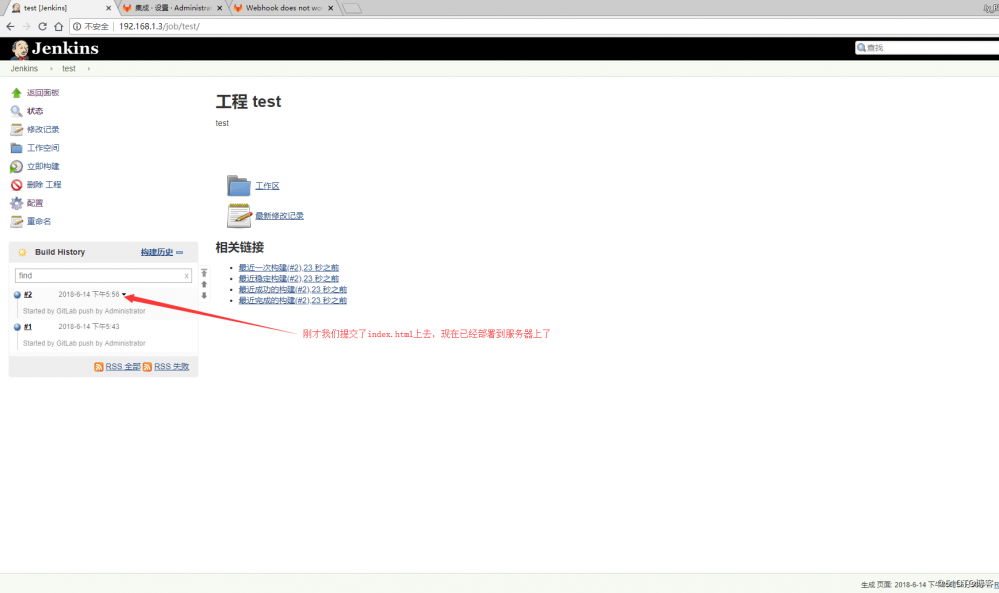Open the RSS 失败 feed link

pyautogui.click(x=171, y=367)
